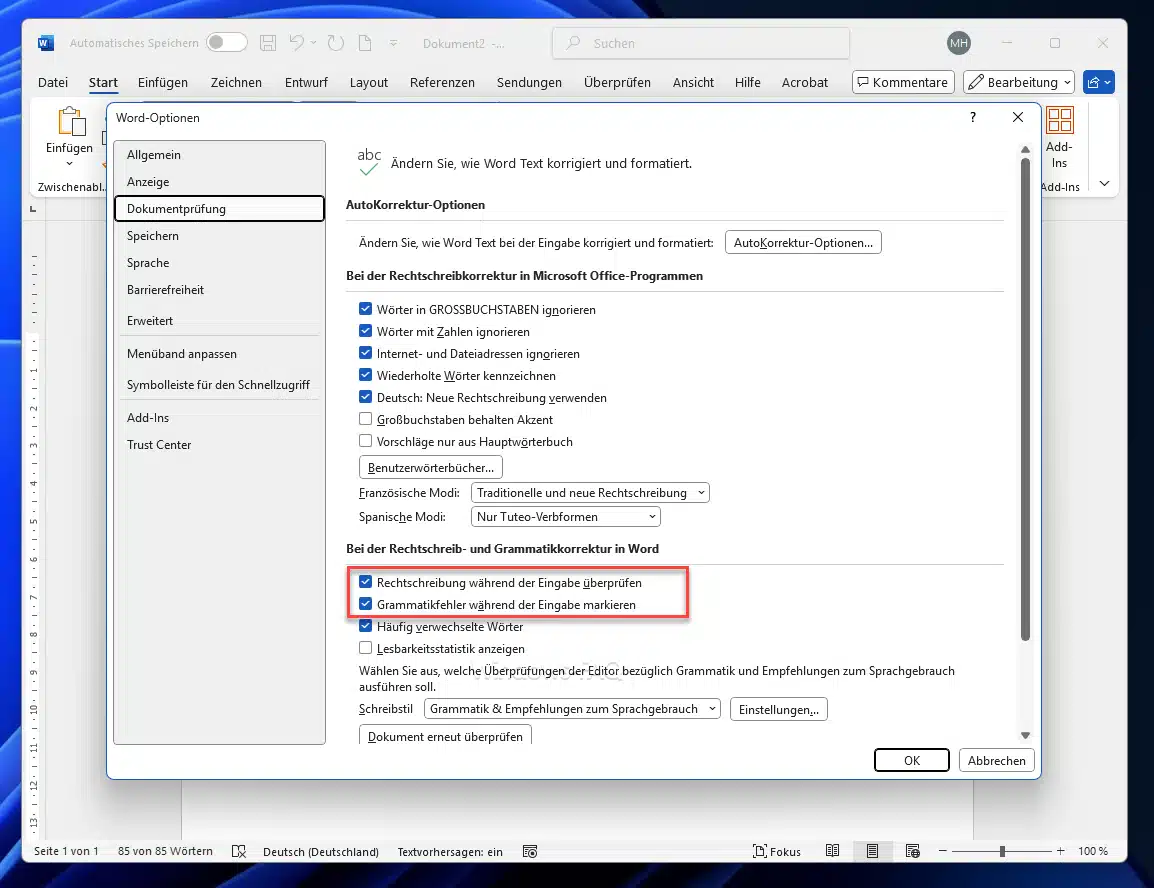Click the zoom in plus icon
The image size is (1154, 888).
1061,851
